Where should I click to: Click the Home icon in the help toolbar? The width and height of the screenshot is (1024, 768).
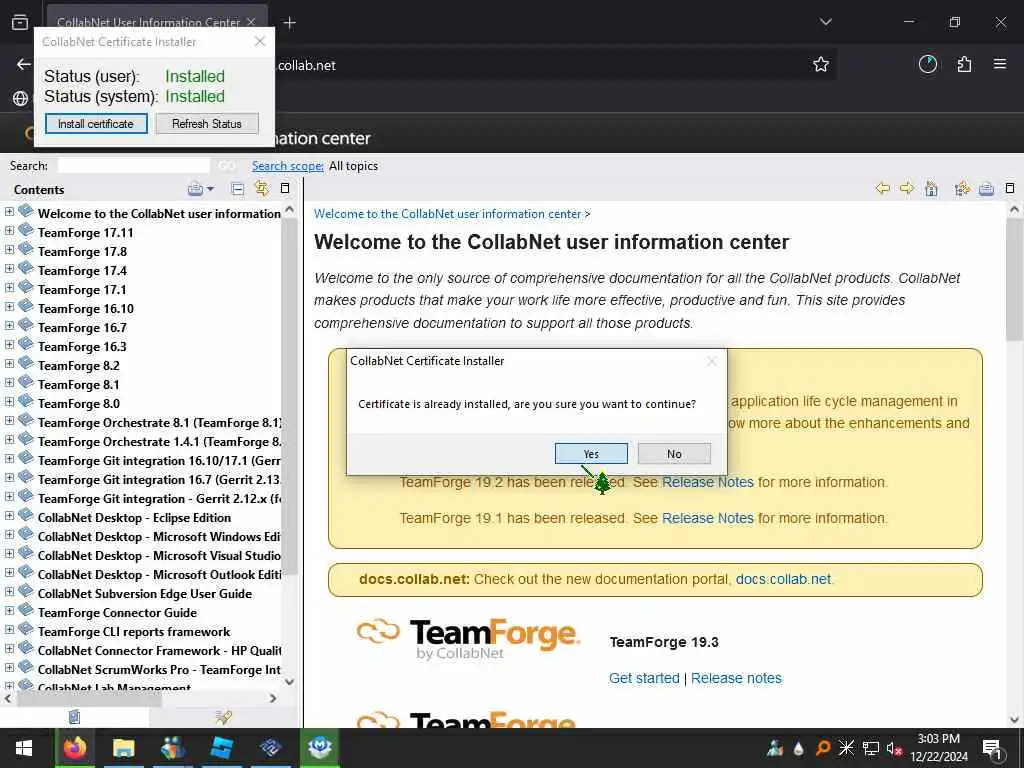(x=932, y=189)
